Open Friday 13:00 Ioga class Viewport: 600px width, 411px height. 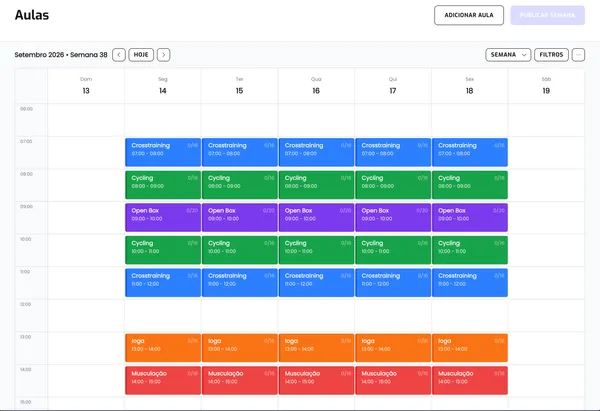(x=470, y=347)
